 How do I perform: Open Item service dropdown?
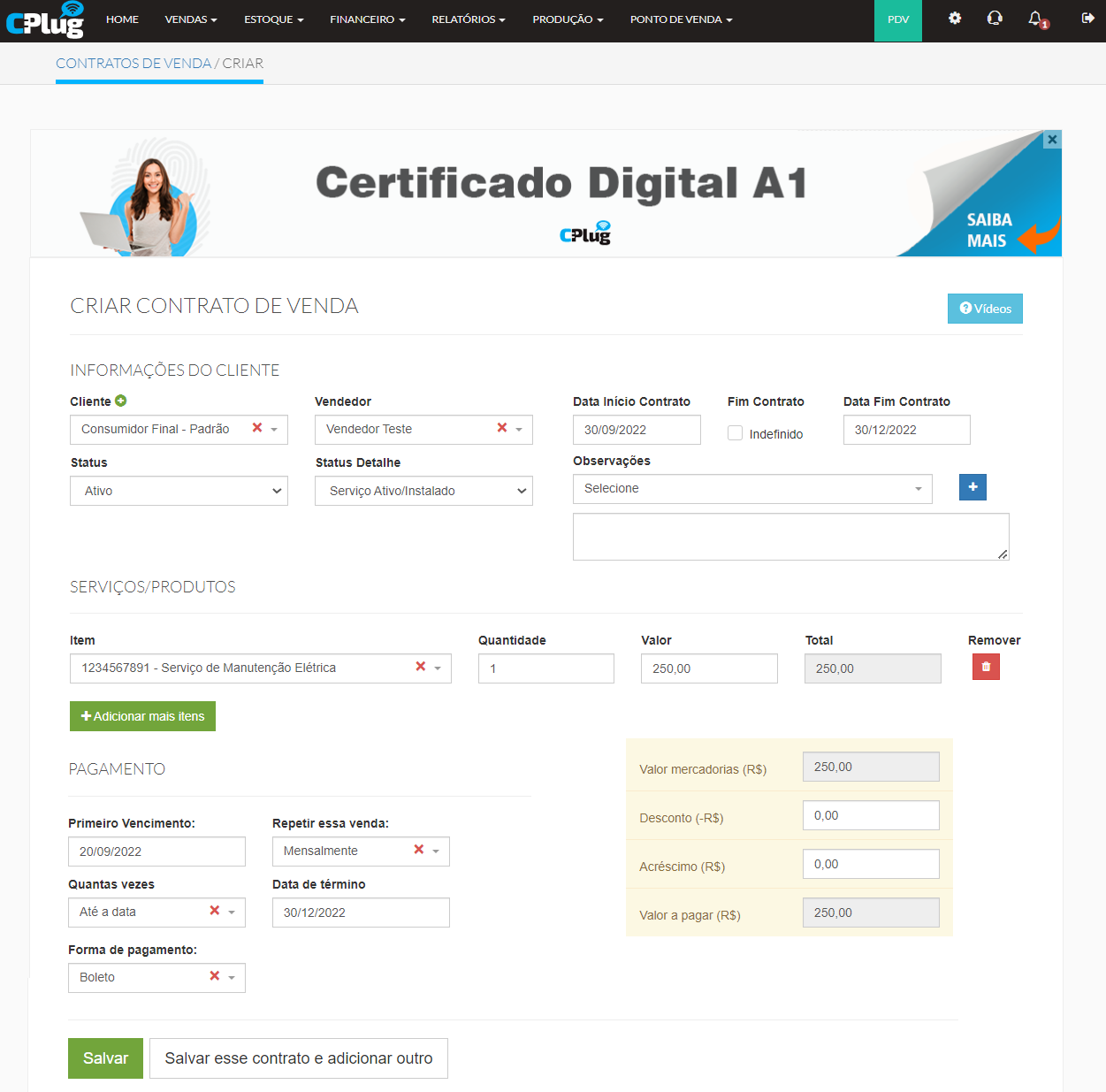[261, 668]
